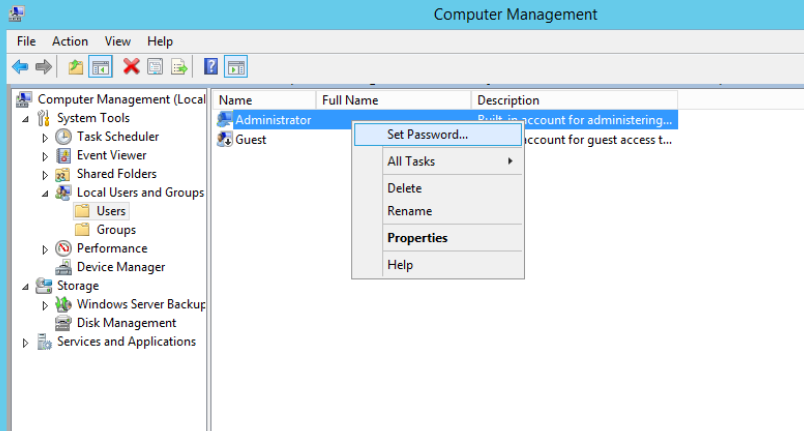Expand the Task Scheduler tree node
This screenshot has width=804, height=431.
click(x=46, y=137)
